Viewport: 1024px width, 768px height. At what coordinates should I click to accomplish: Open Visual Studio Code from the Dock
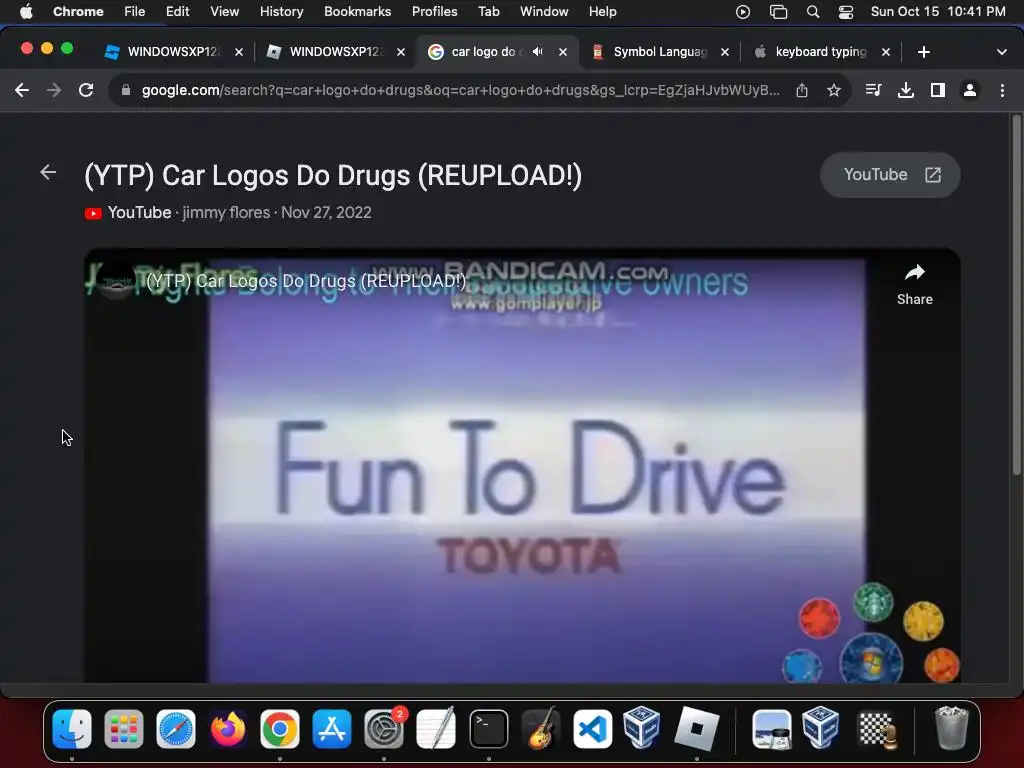592,729
